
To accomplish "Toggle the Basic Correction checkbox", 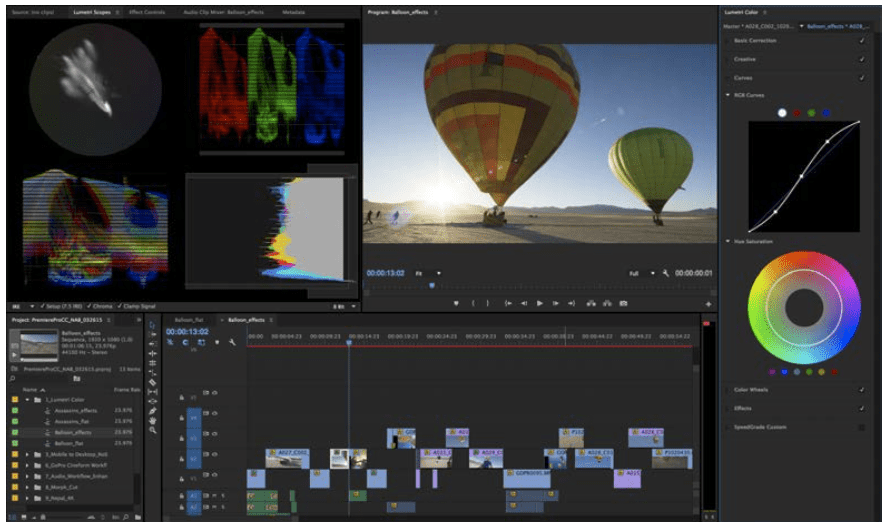I will pyautogui.click(x=861, y=41).
